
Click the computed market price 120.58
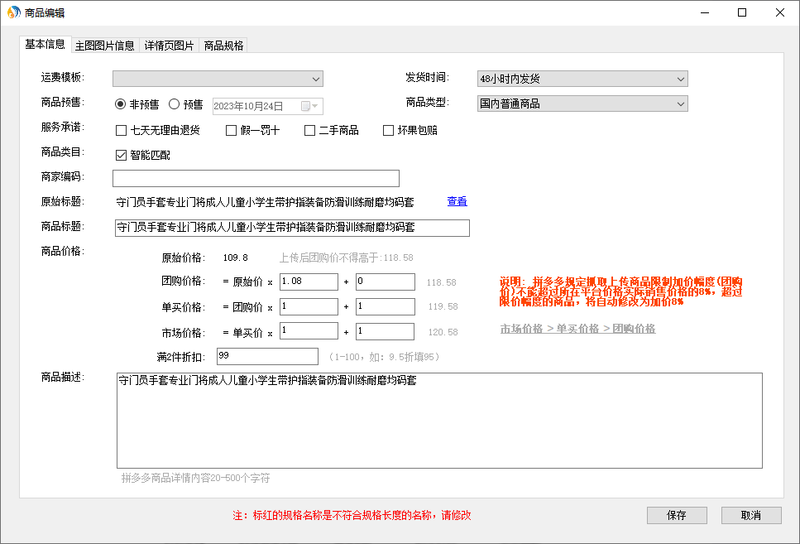tap(443, 332)
